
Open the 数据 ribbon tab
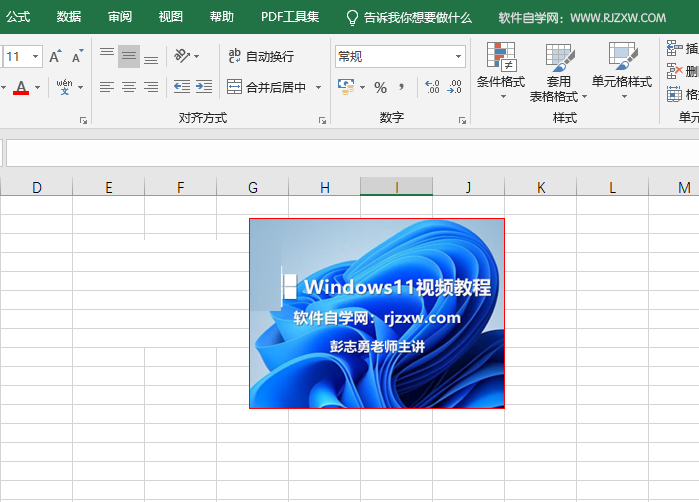69,17
